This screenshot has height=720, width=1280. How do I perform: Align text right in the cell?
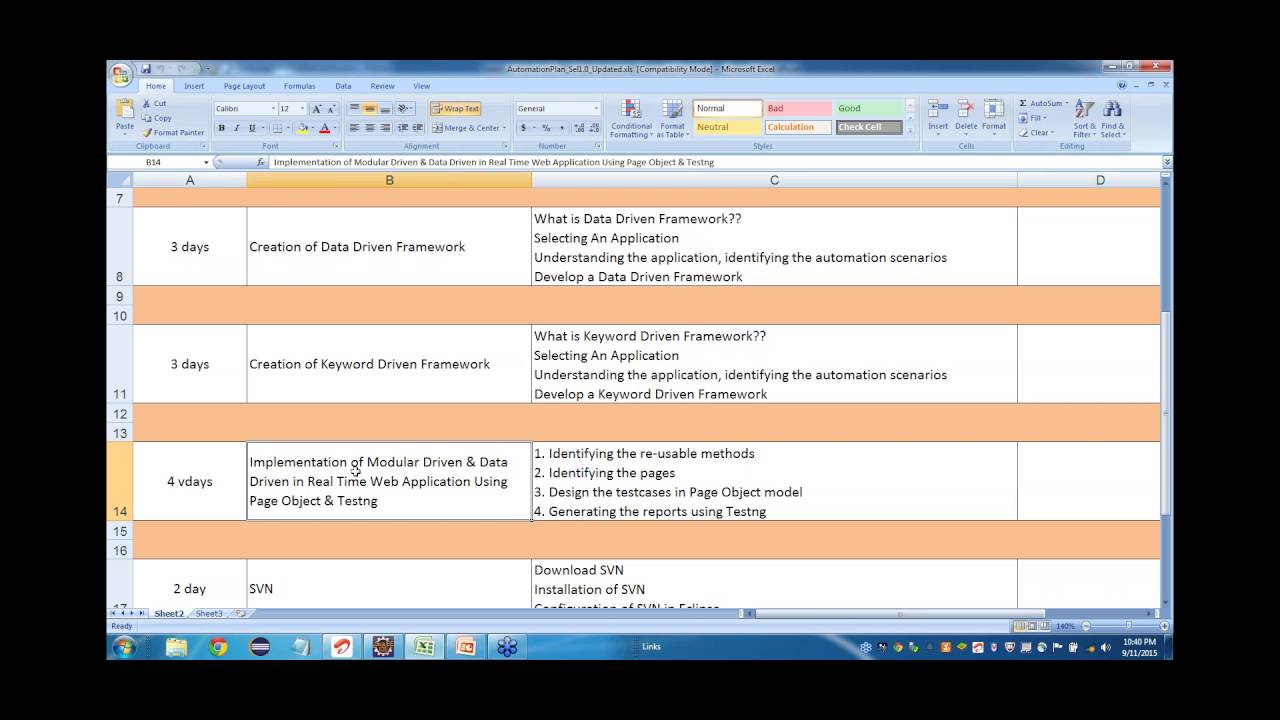(385, 128)
